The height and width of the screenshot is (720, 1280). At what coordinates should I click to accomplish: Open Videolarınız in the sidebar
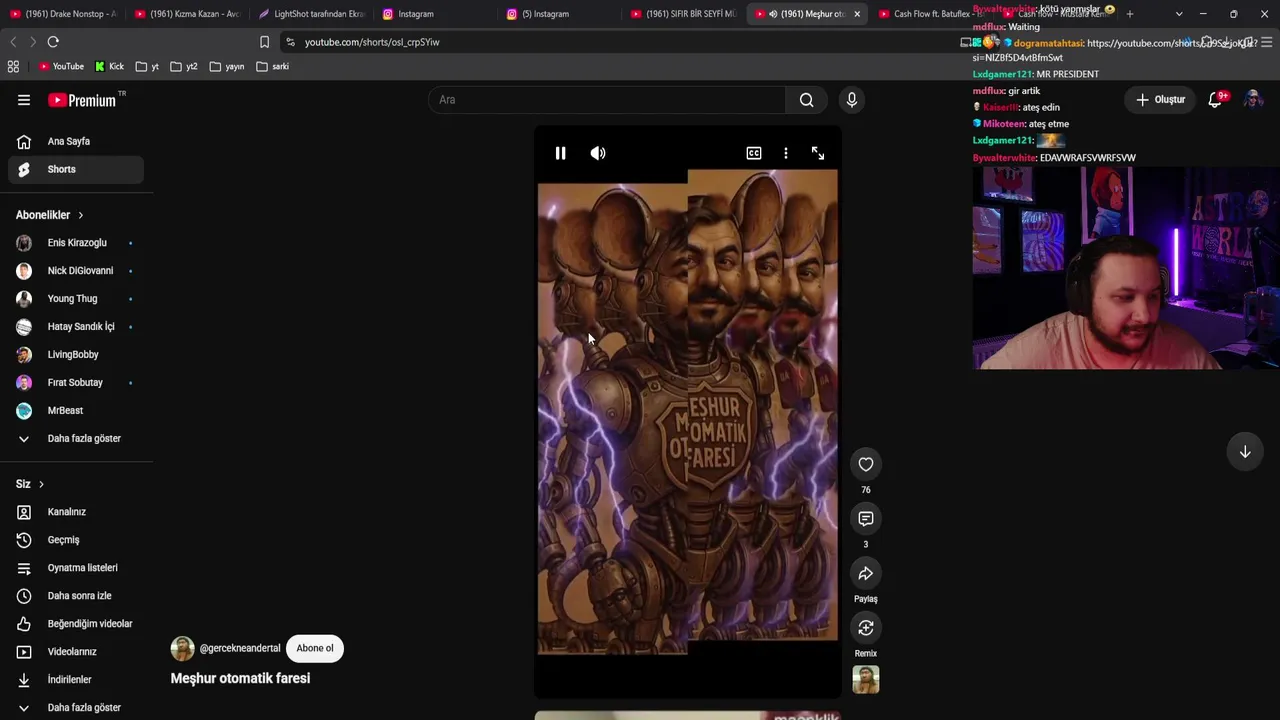point(76,652)
